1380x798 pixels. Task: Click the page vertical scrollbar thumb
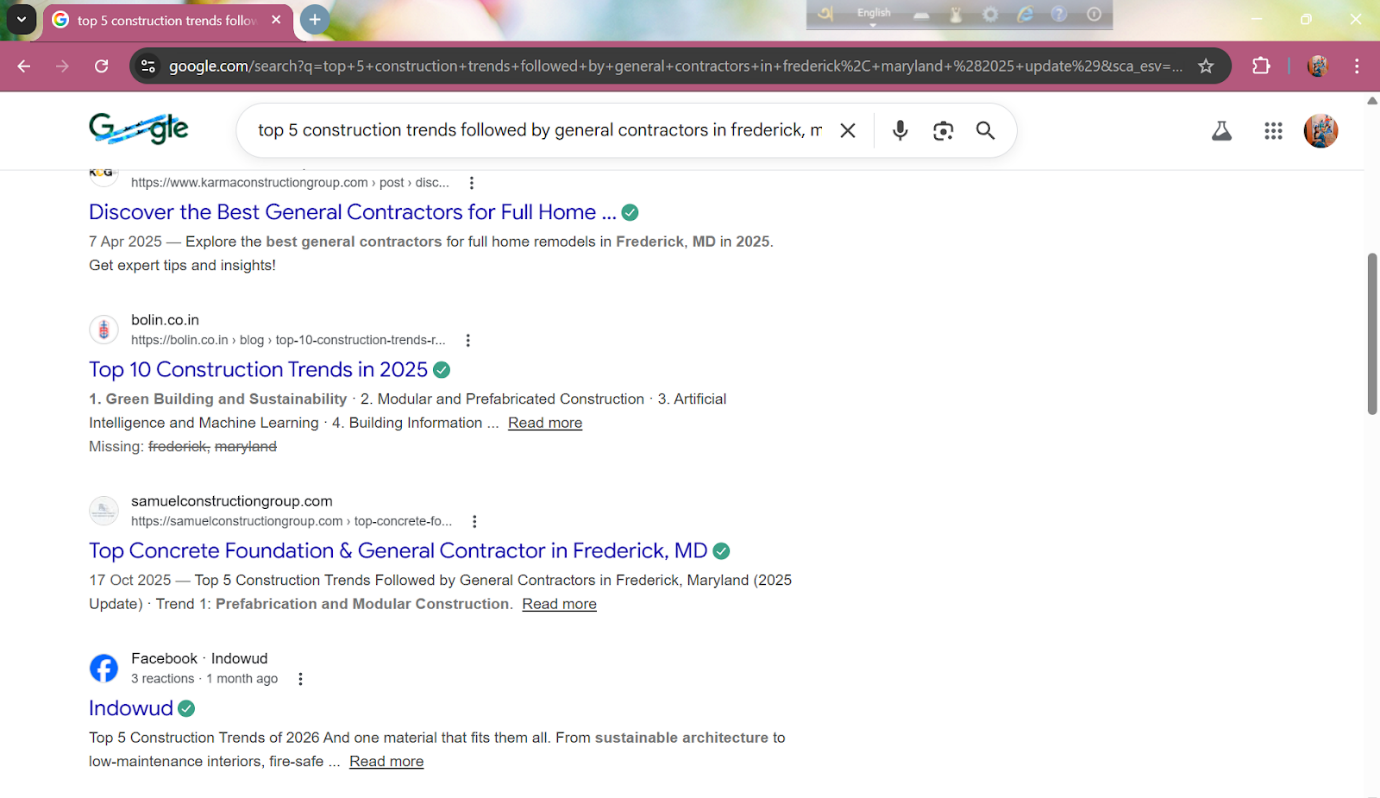tap(1372, 333)
